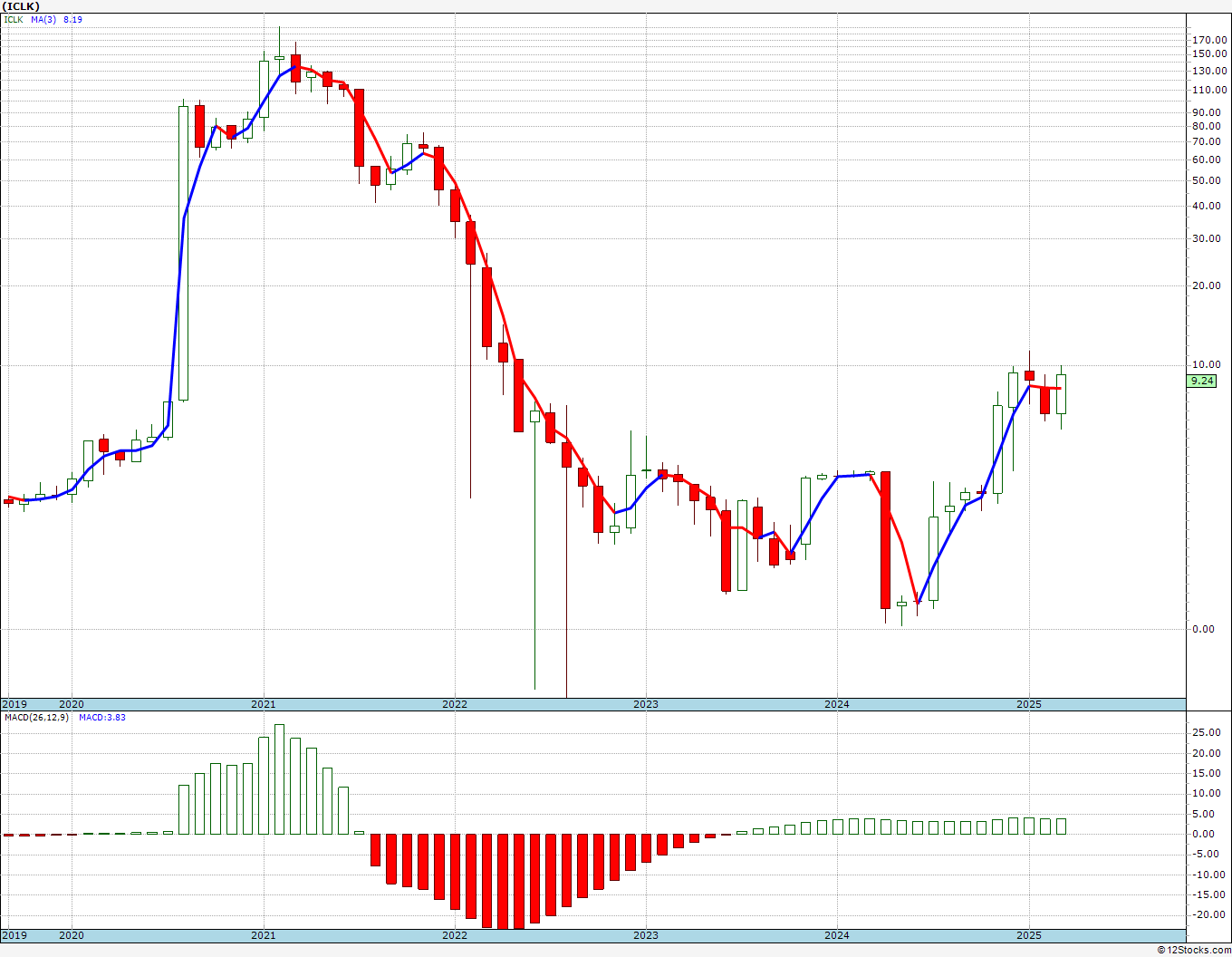Select the ICLK legend label beside MA(3)
1232x957 pixels.
click(x=13, y=19)
